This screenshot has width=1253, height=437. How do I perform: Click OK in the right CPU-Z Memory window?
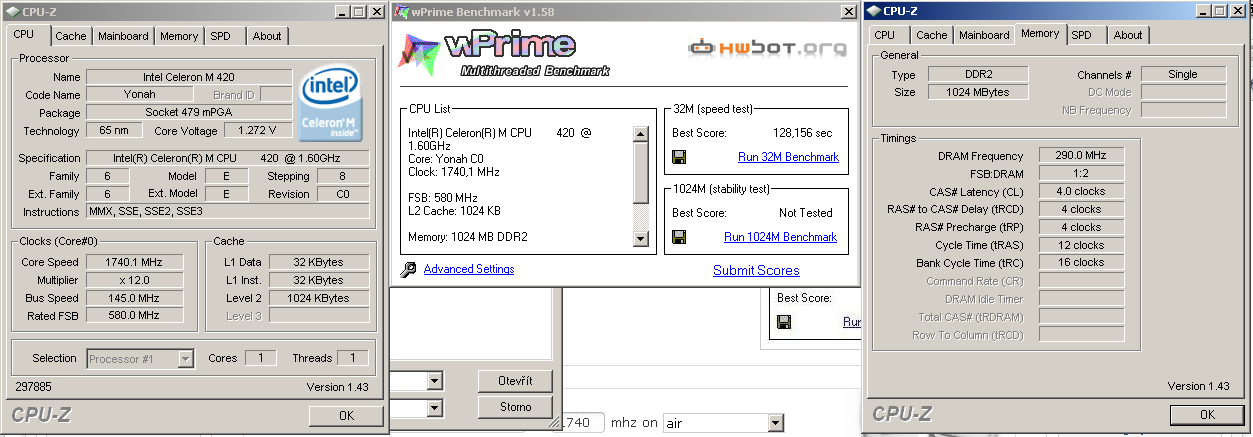click(x=1207, y=414)
